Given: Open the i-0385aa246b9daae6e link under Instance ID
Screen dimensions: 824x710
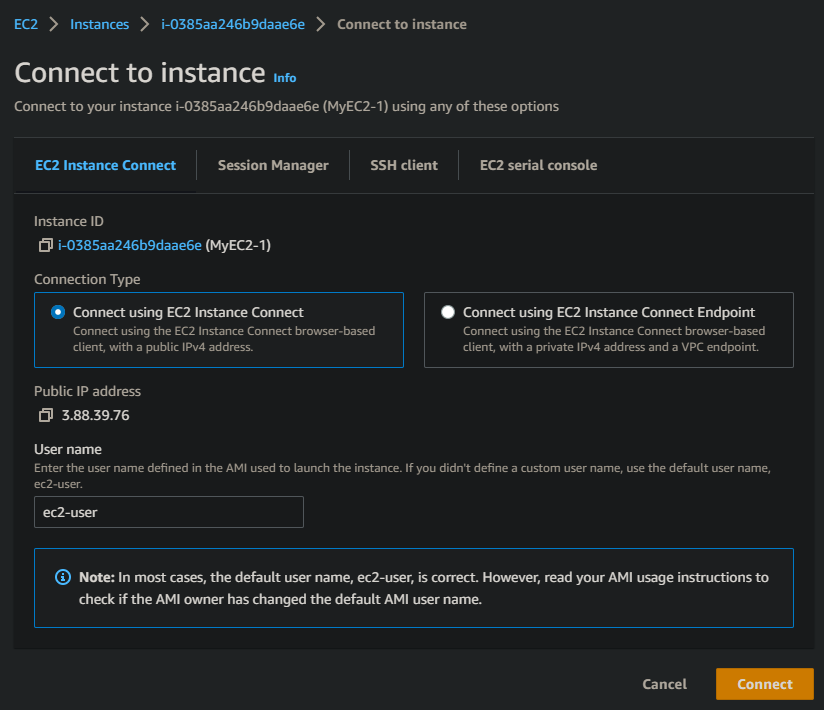Looking at the screenshot, I should 130,245.
